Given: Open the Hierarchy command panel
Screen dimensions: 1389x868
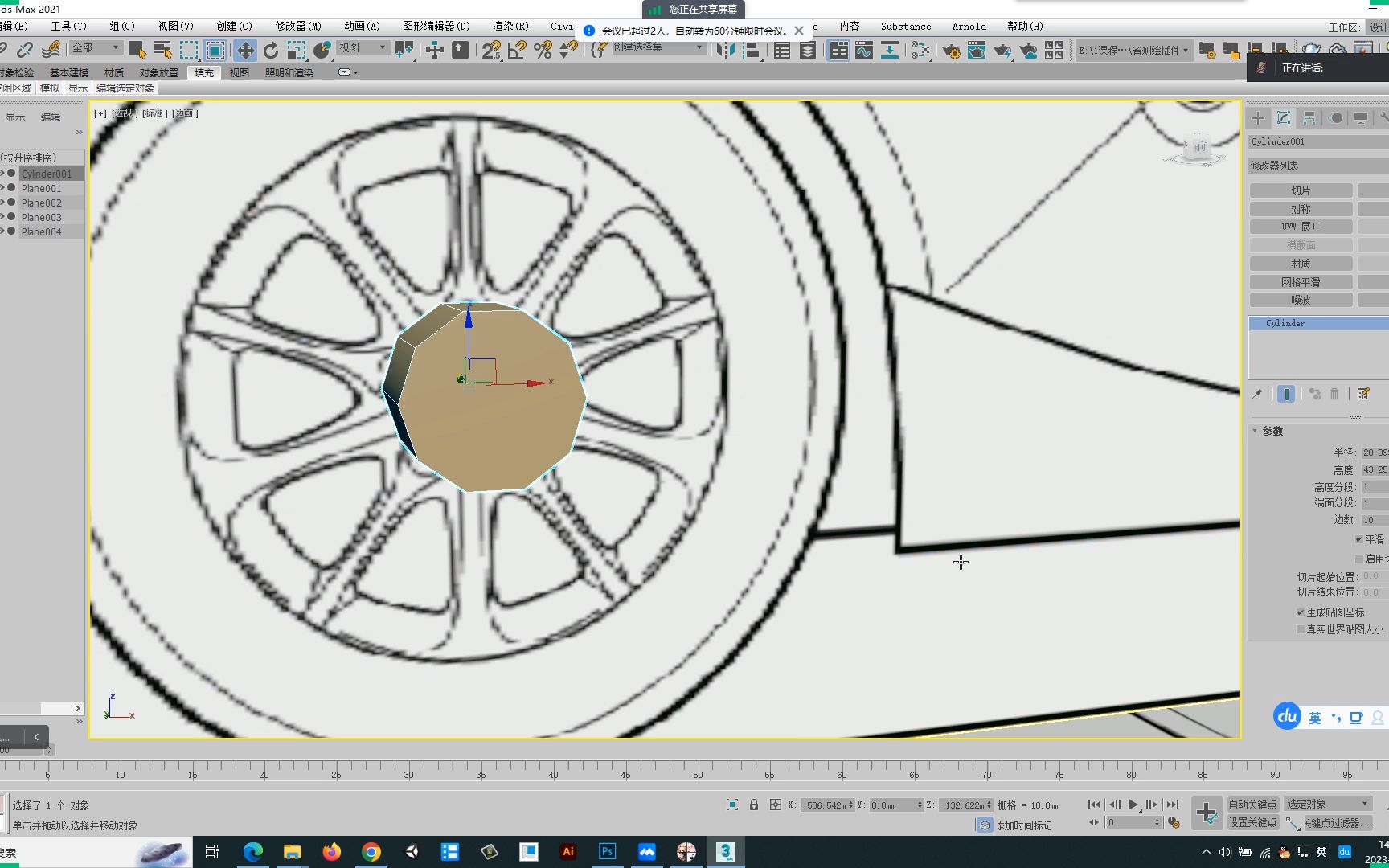Looking at the screenshot, I should (x=1309, y=117).
